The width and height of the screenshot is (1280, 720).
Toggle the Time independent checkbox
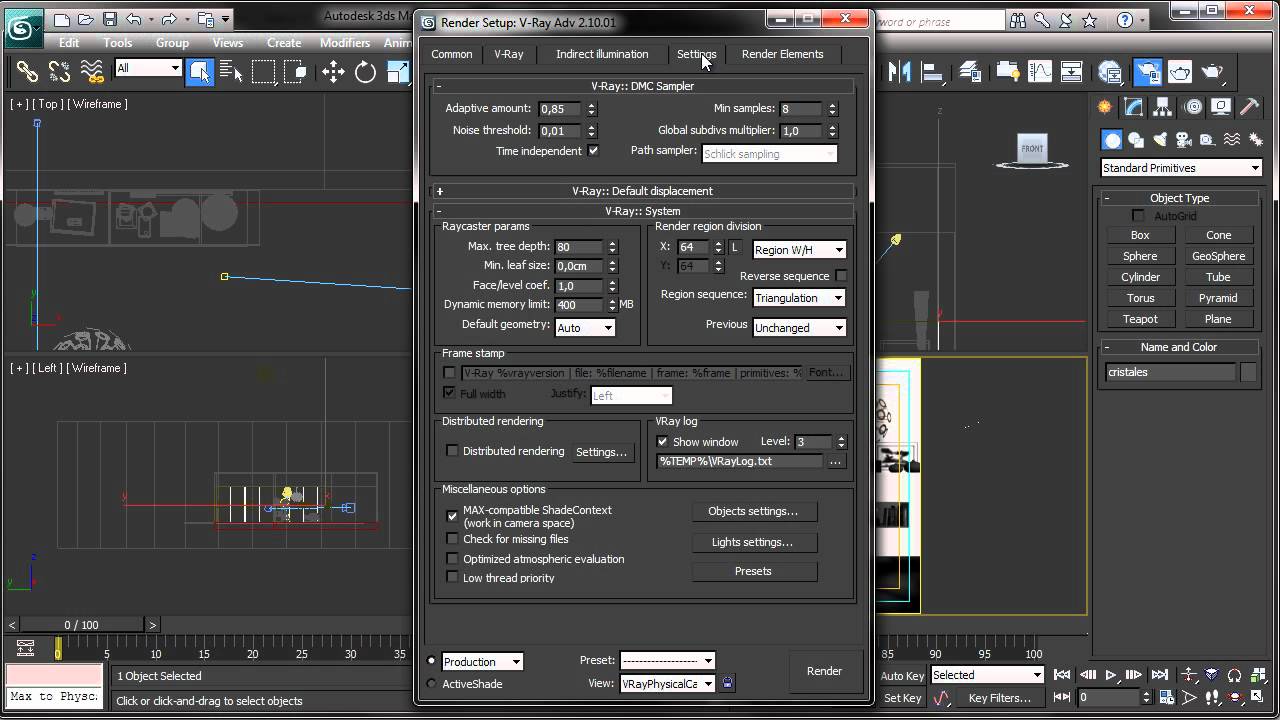click(593, 151)
